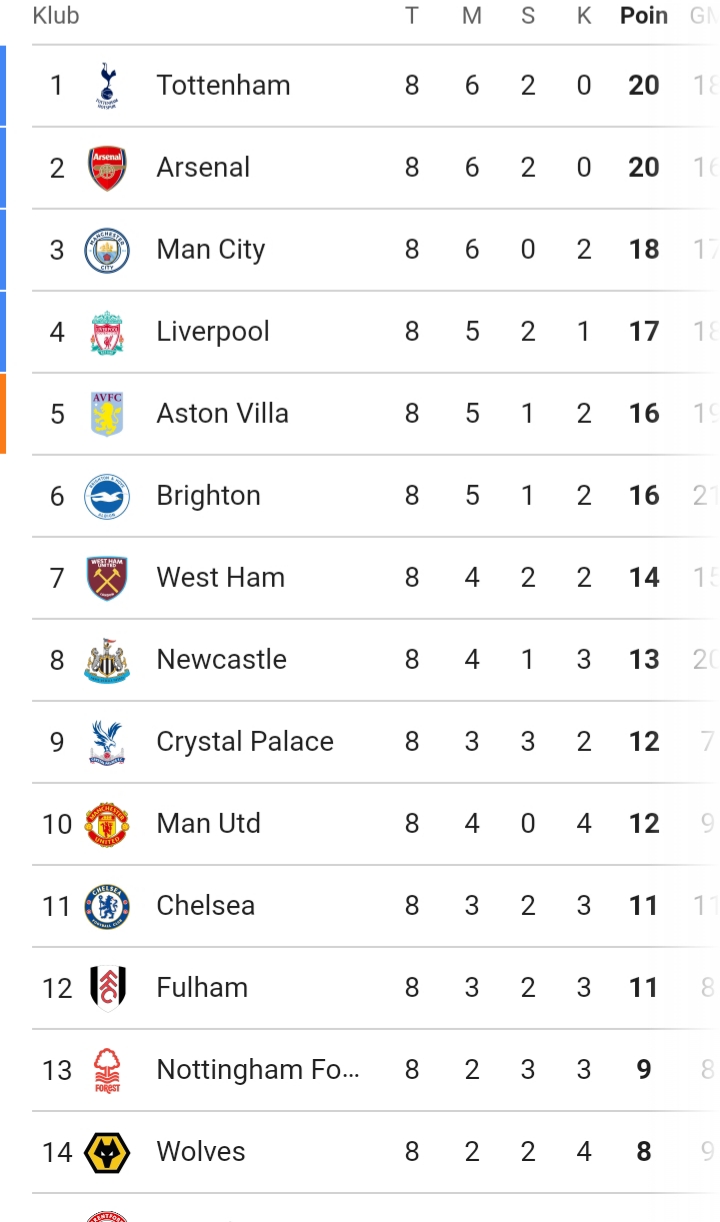Image resolution: width=720 pixels, height=1222 pixels.
Task: Select the Crystal Palace eagle badge
Action: (x=107, y=742)
